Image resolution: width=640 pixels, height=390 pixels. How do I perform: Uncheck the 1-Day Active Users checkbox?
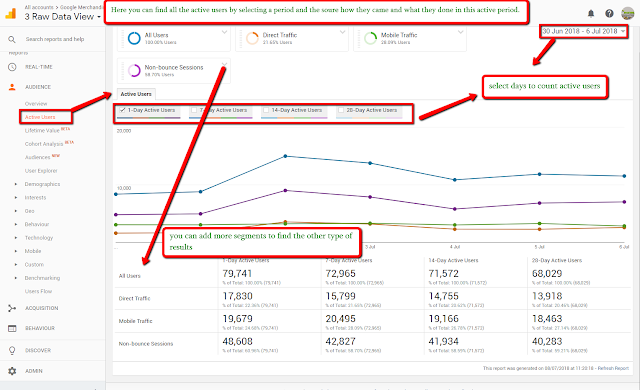point(122,110)
